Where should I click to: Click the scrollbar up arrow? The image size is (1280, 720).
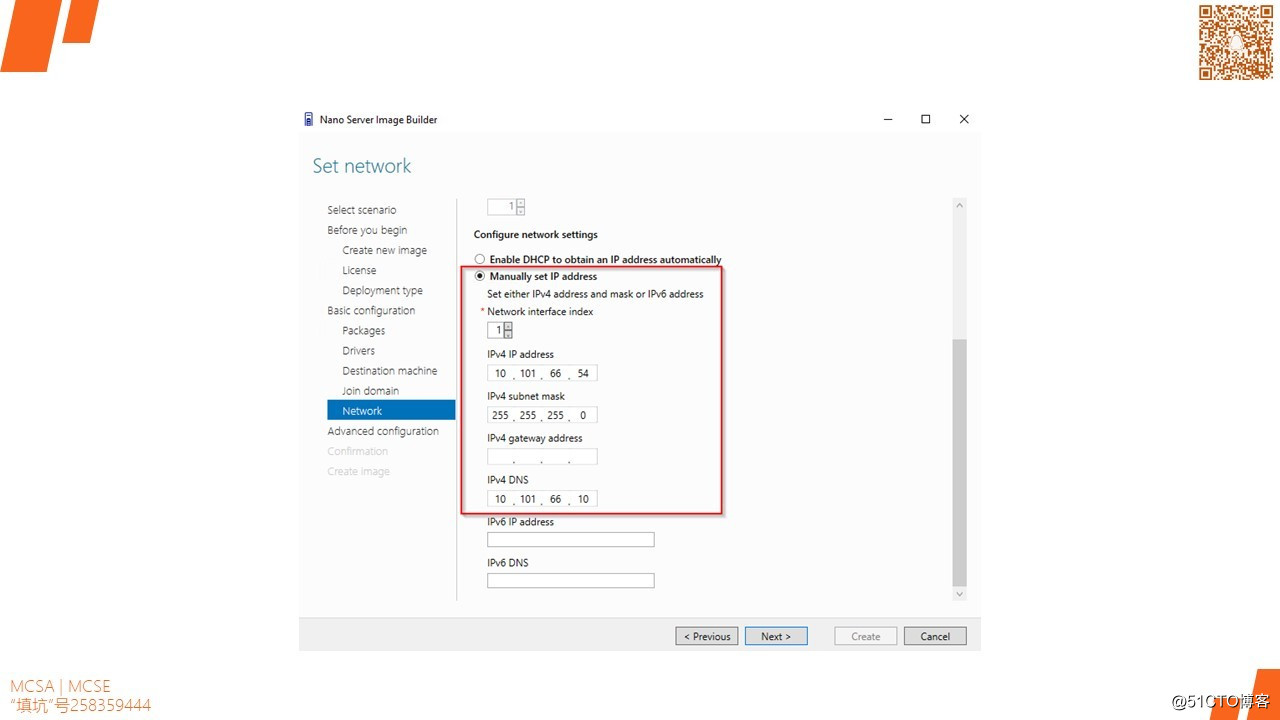pyautogui.click(x=960, y=205)
